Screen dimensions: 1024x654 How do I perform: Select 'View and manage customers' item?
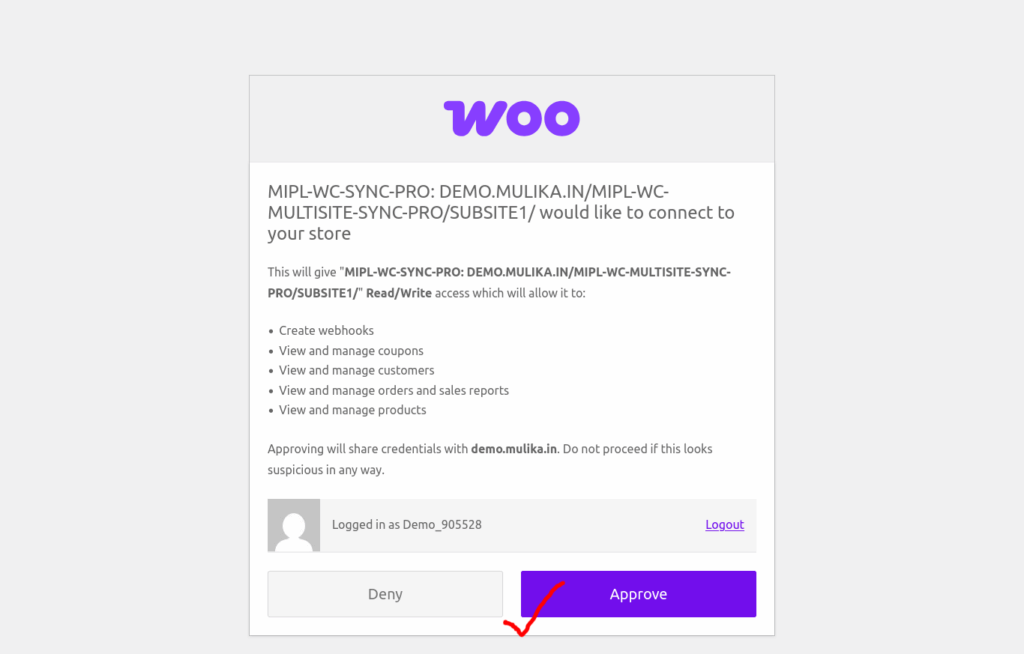[x=356, y=370]
